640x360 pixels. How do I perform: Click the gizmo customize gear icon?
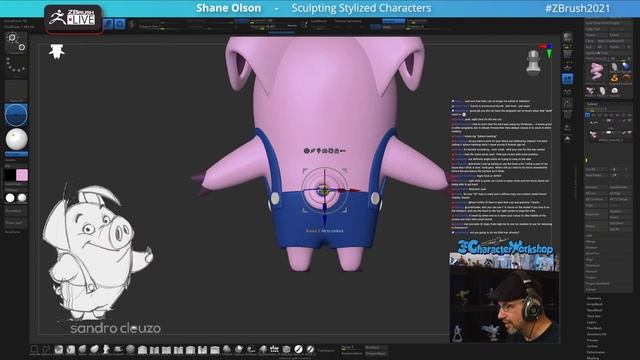pyautogui.click(x=307, y=151)
